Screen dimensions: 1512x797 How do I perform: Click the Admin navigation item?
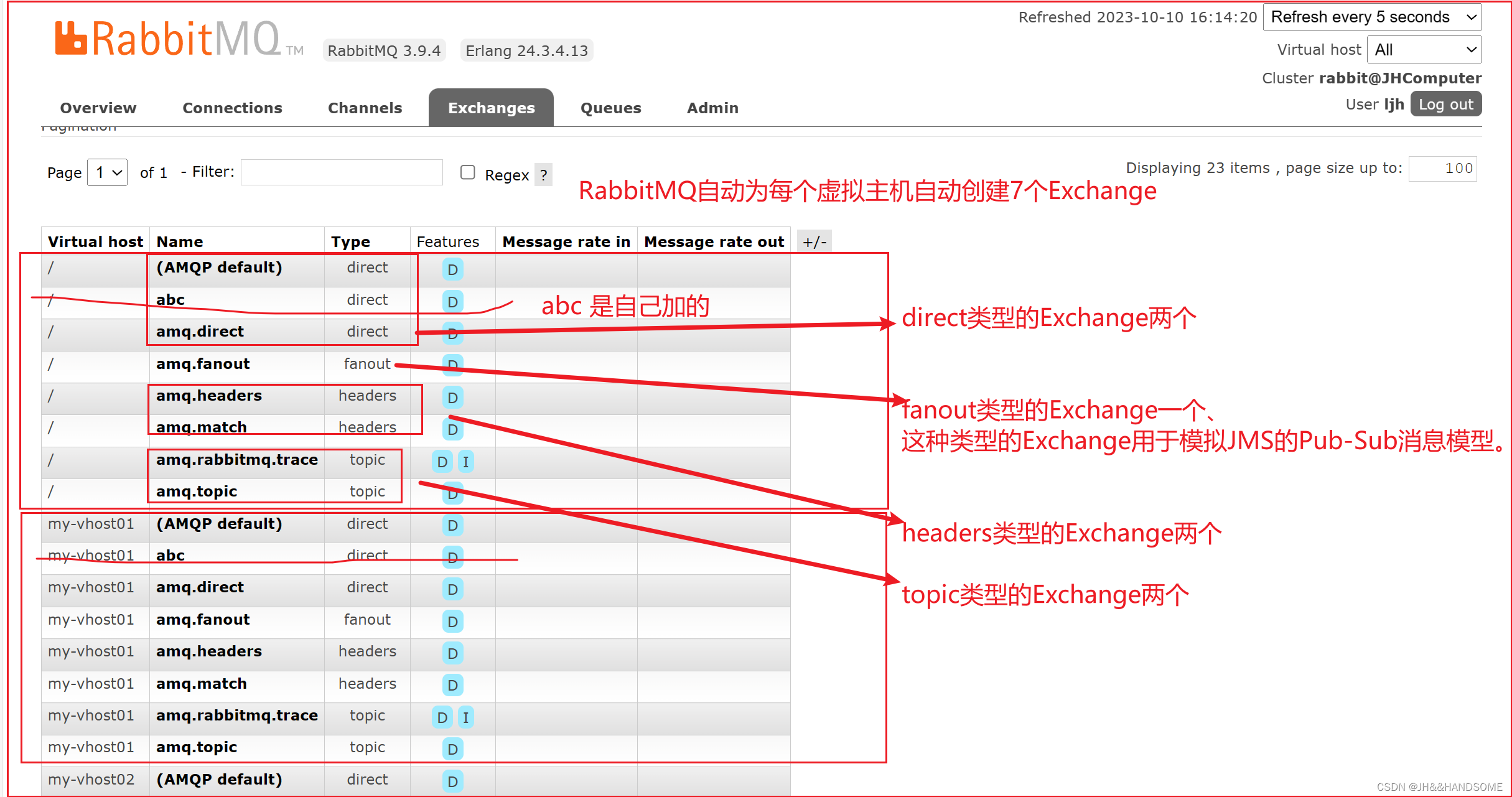713,108
